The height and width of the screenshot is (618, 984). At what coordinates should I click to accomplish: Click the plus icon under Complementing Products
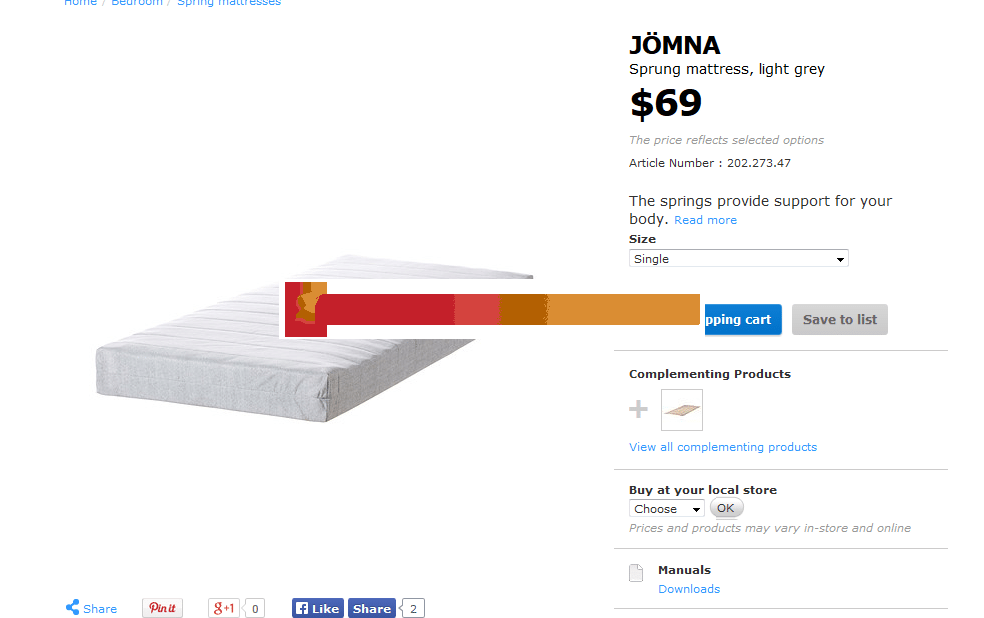tap(638, 409)
